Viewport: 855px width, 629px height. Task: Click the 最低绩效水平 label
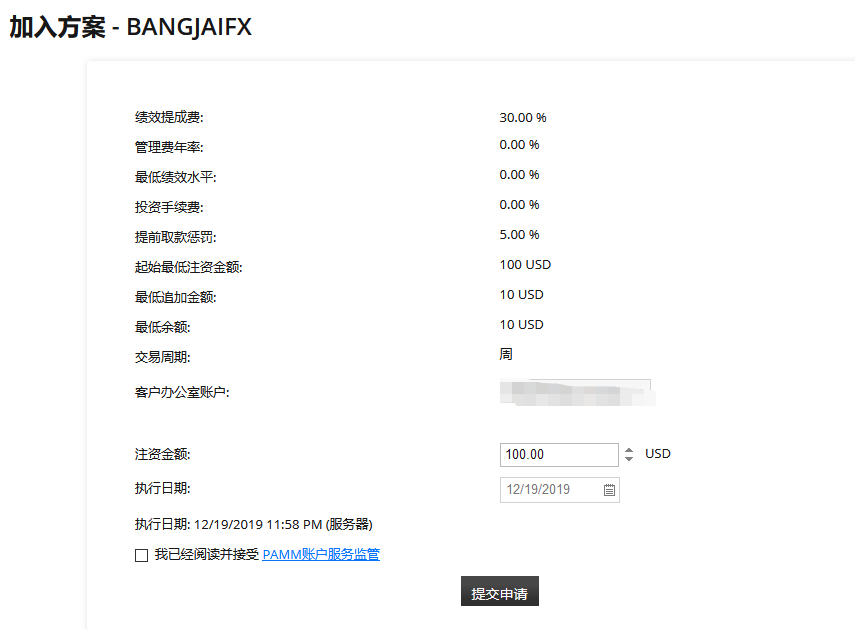pos(176,177)
